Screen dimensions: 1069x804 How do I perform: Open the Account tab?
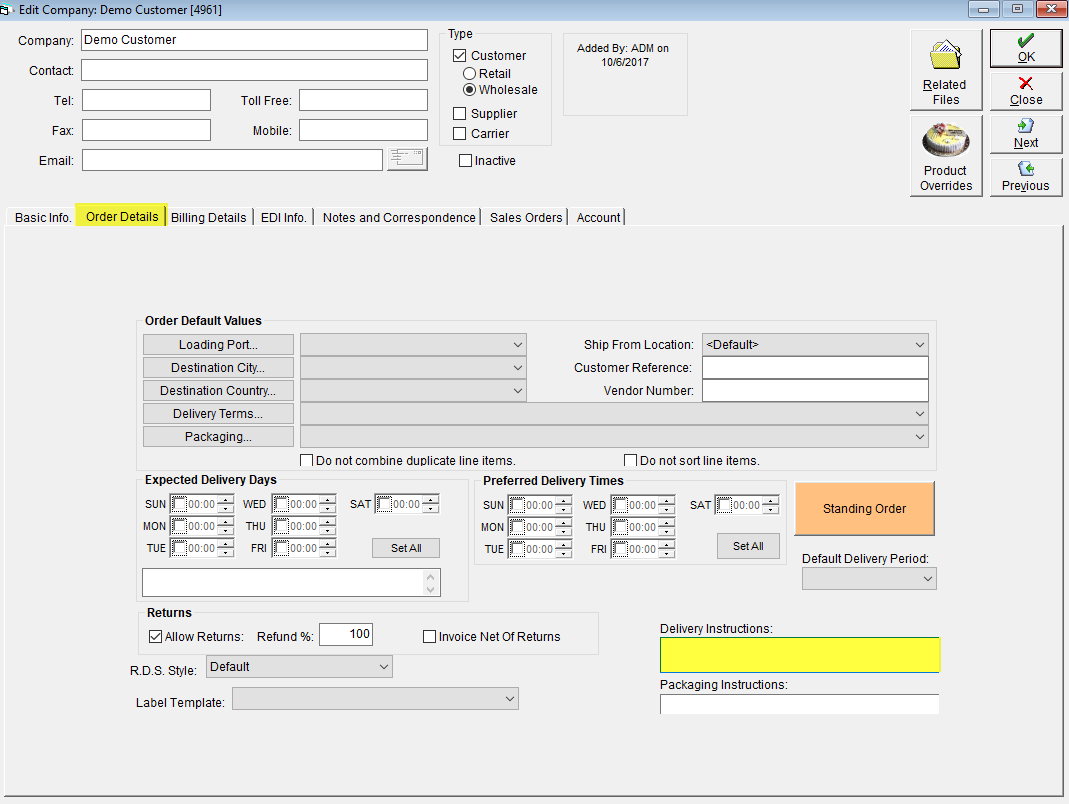pyautogui.click(x=598, y=218)
